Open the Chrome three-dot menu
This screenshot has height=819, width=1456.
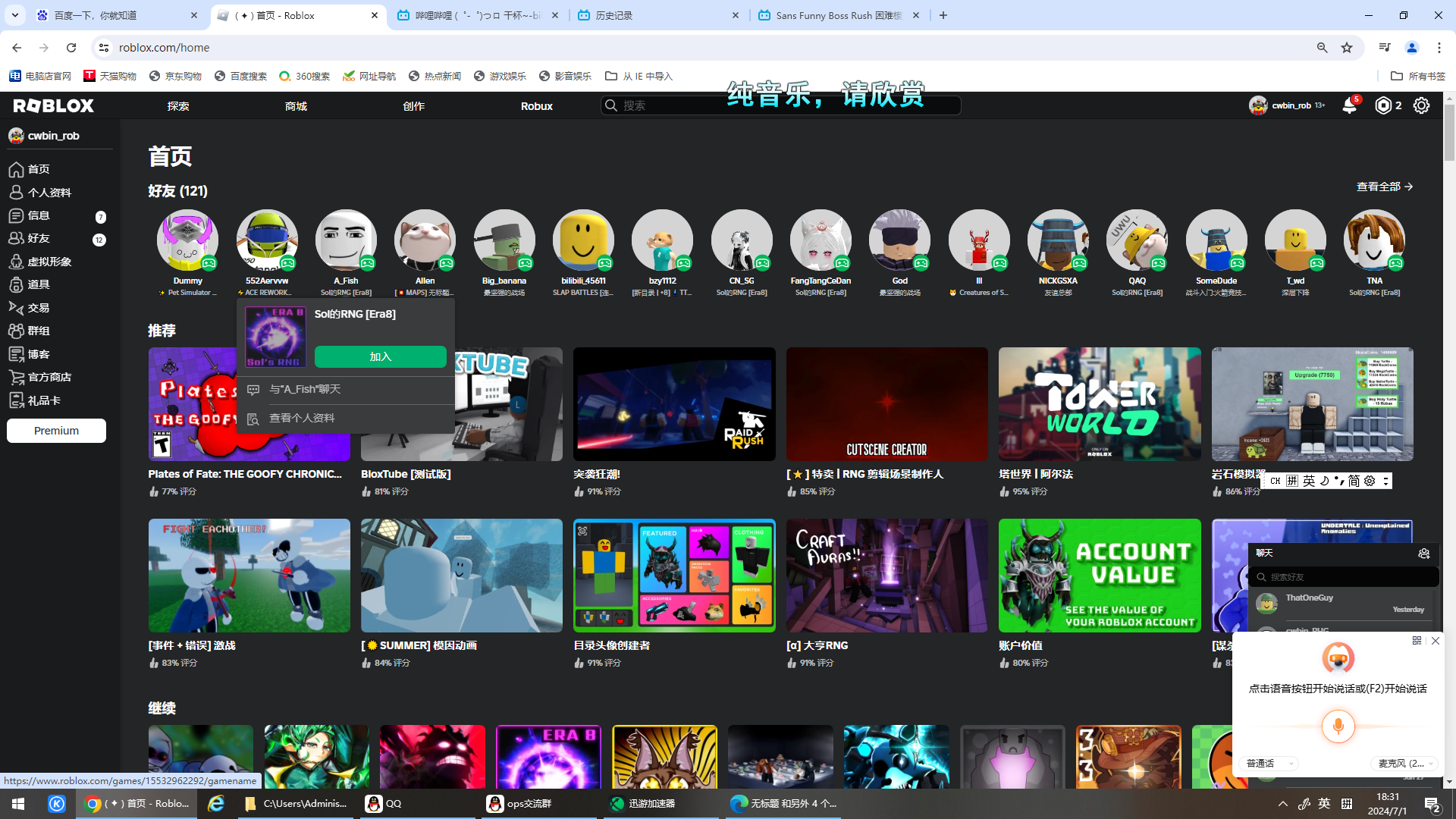1439,48
